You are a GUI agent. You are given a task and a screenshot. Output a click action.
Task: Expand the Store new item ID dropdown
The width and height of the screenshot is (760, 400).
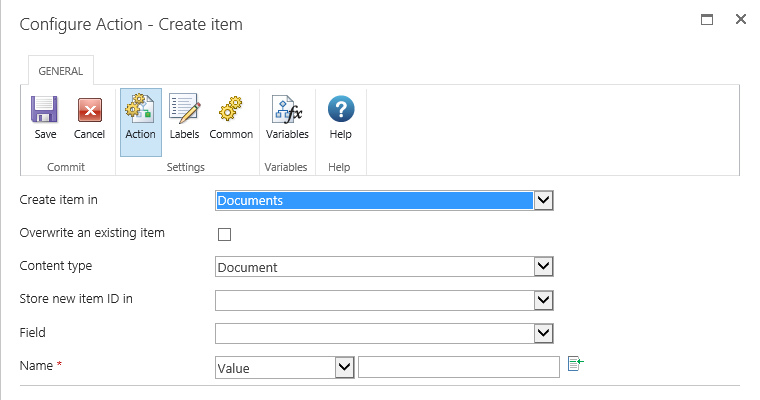click(543, 300)
